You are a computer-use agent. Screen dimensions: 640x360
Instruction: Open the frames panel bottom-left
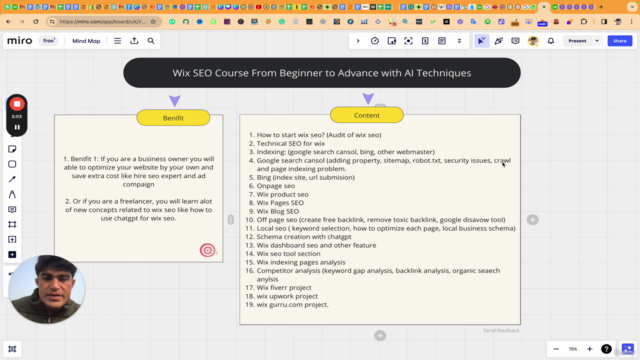coord(12,349)
